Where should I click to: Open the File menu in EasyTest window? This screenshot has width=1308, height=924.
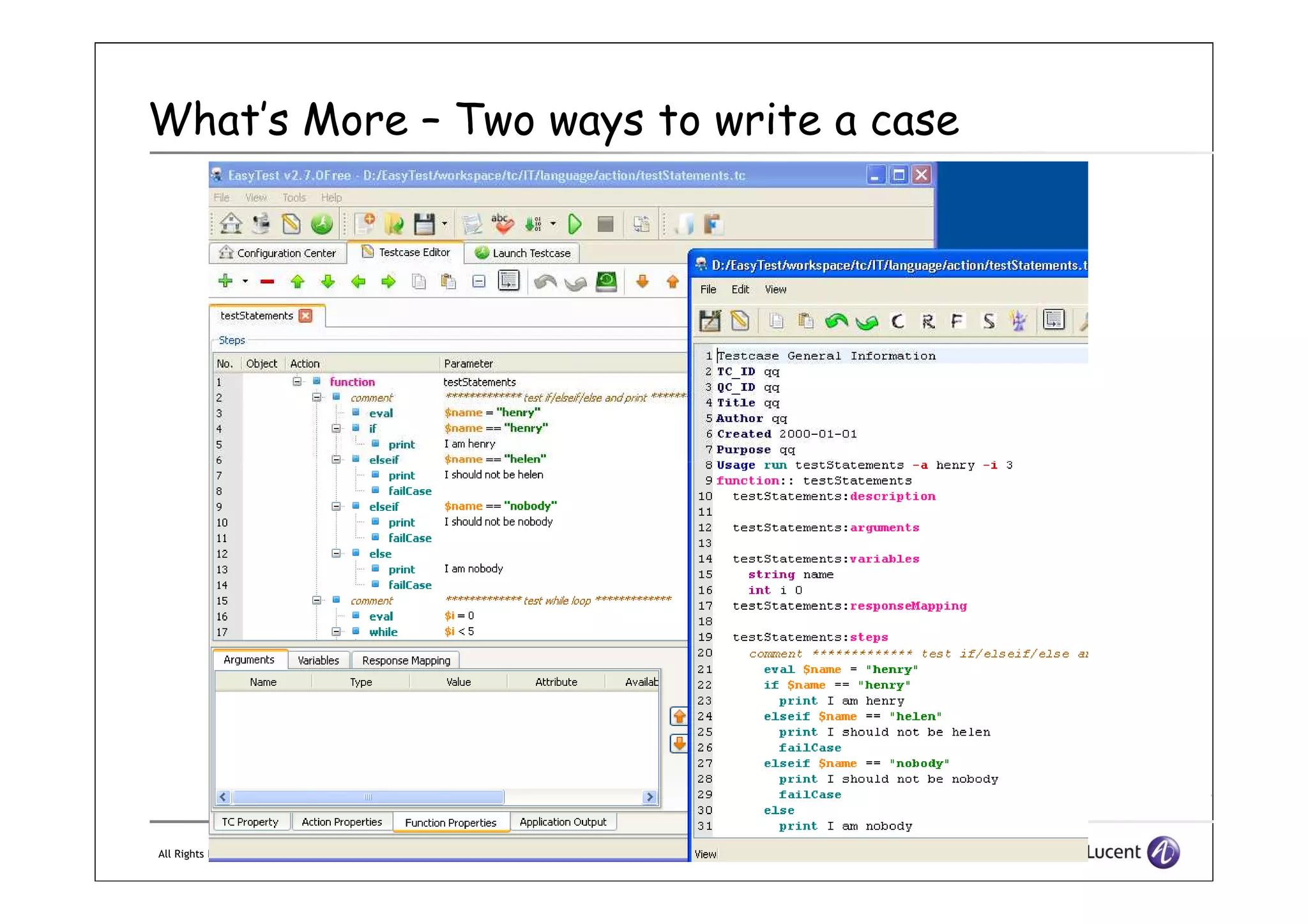point(222,197)
